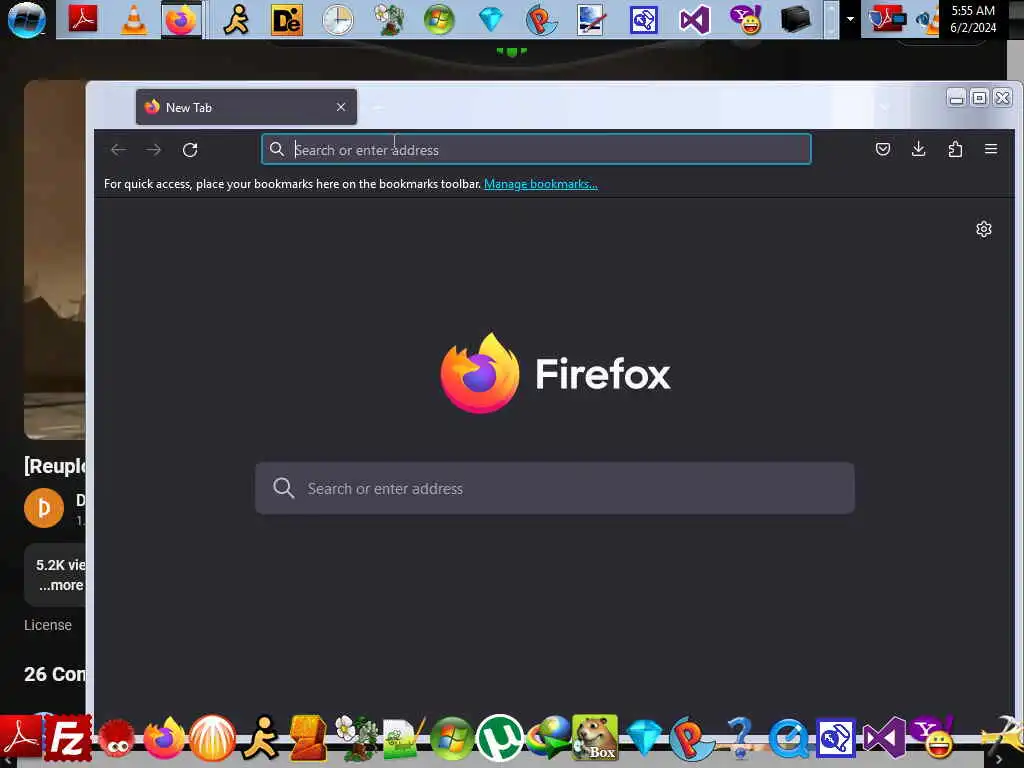
Task: Click the Firefox forward arrow
Action: pyautogui.click(x=153, y=150)
